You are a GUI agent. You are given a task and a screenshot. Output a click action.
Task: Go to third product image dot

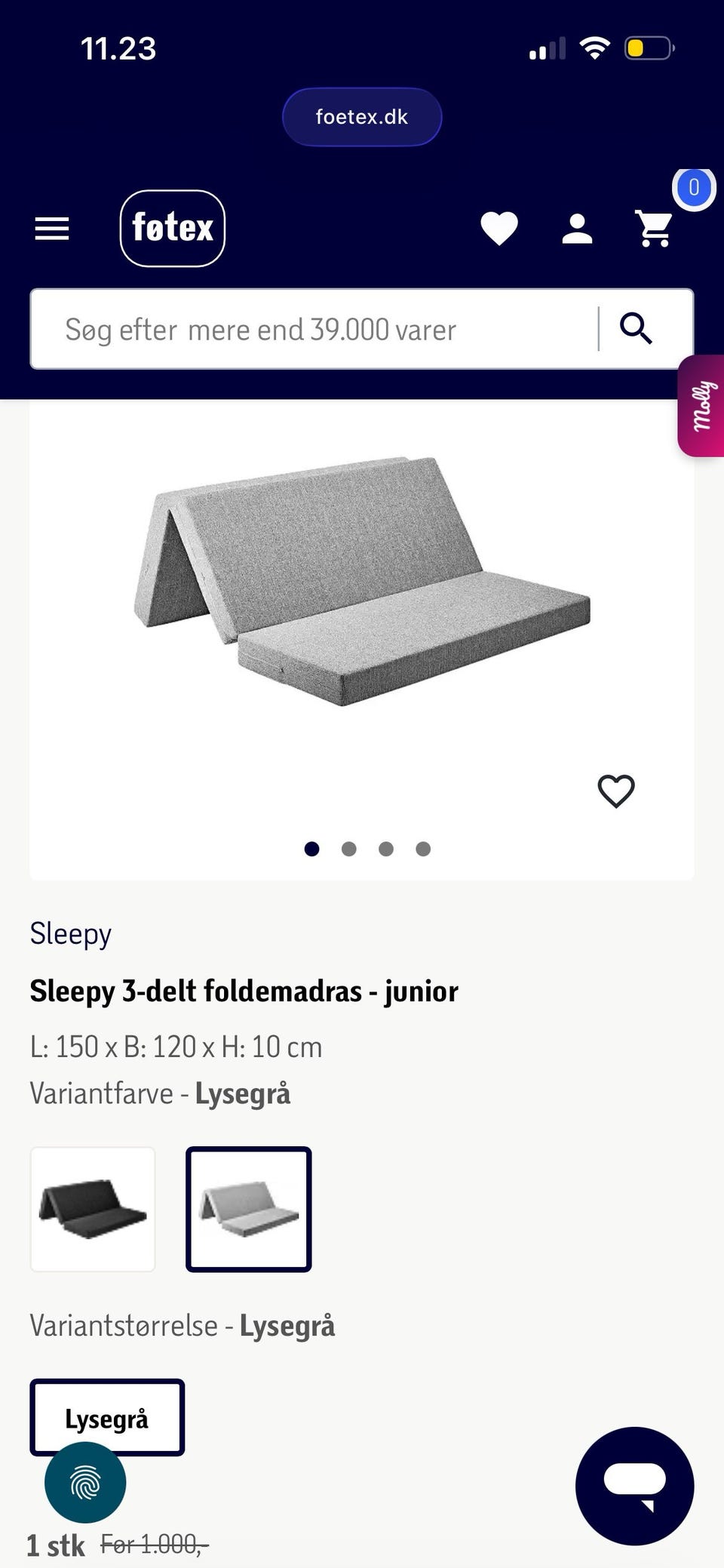coord(386,849)
